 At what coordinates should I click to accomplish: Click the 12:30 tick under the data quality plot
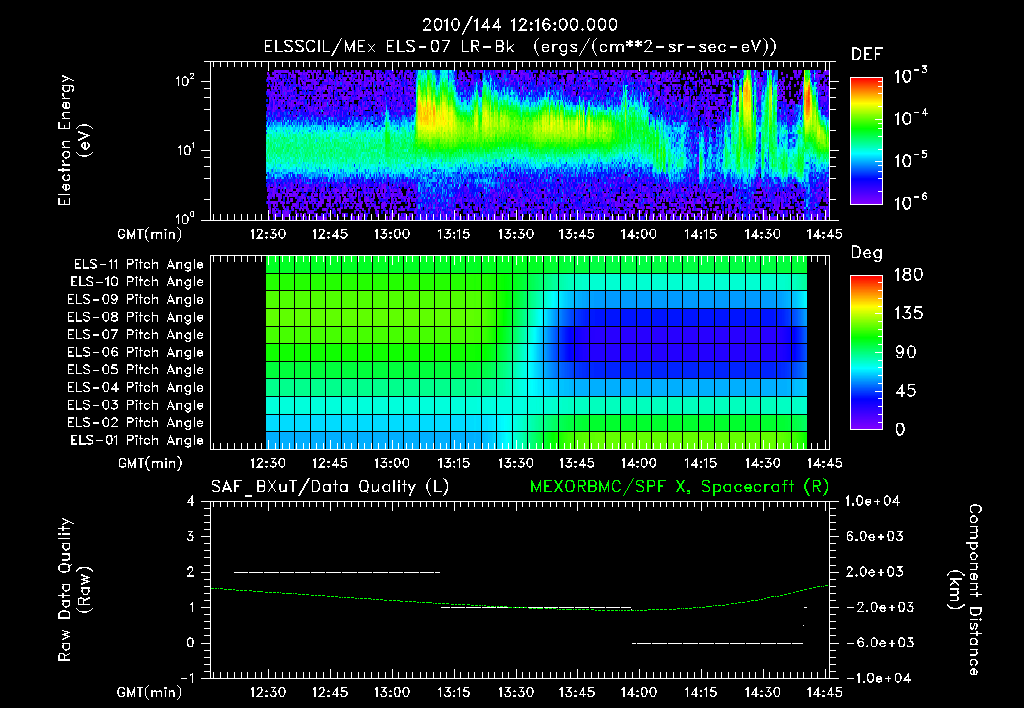coord(268,692)
